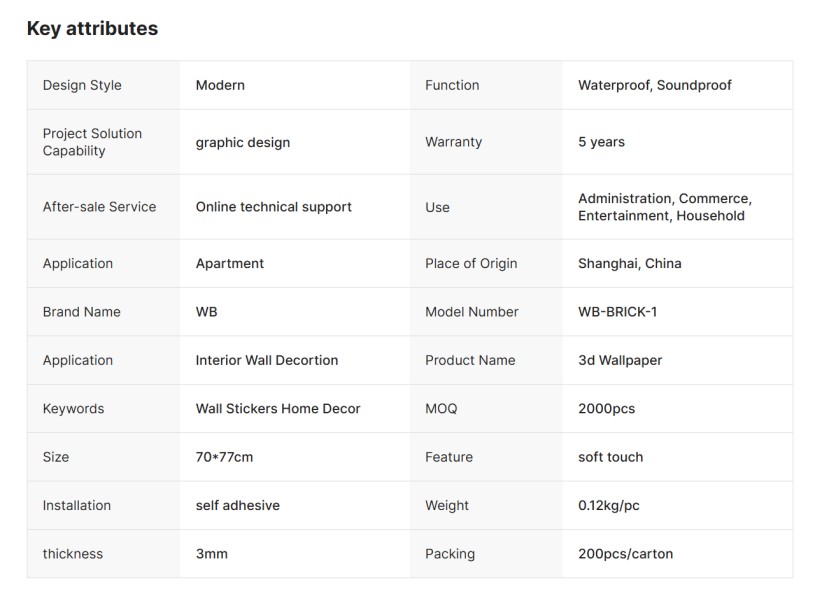Click the Modern design style value

[220, 85]
